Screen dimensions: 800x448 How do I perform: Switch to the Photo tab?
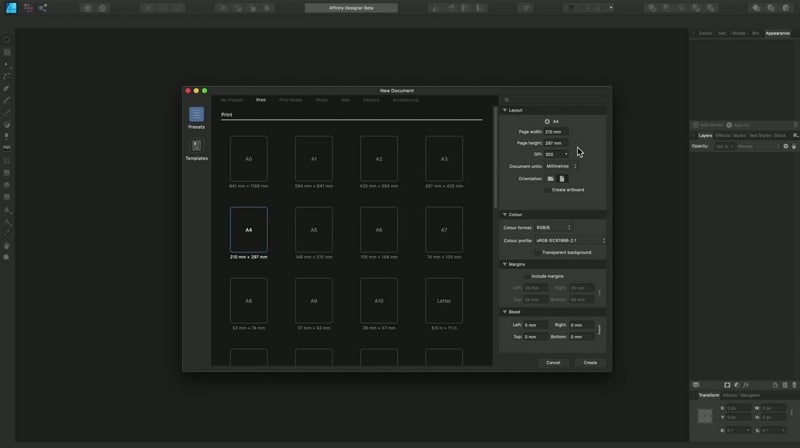[322, 100]
